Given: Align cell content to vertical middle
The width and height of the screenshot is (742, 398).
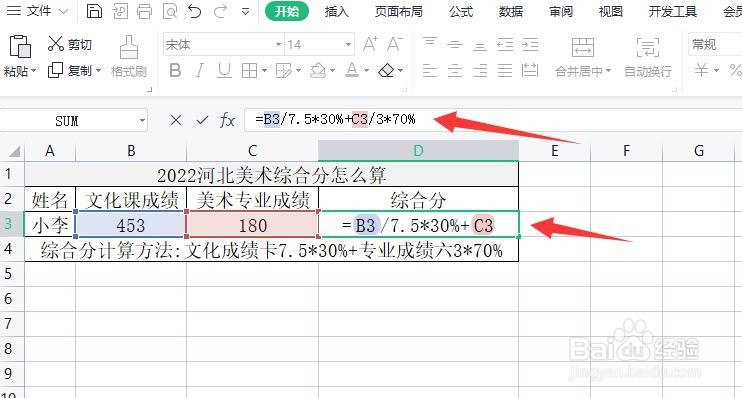Looking at the screenshot, I should point(455,44).
